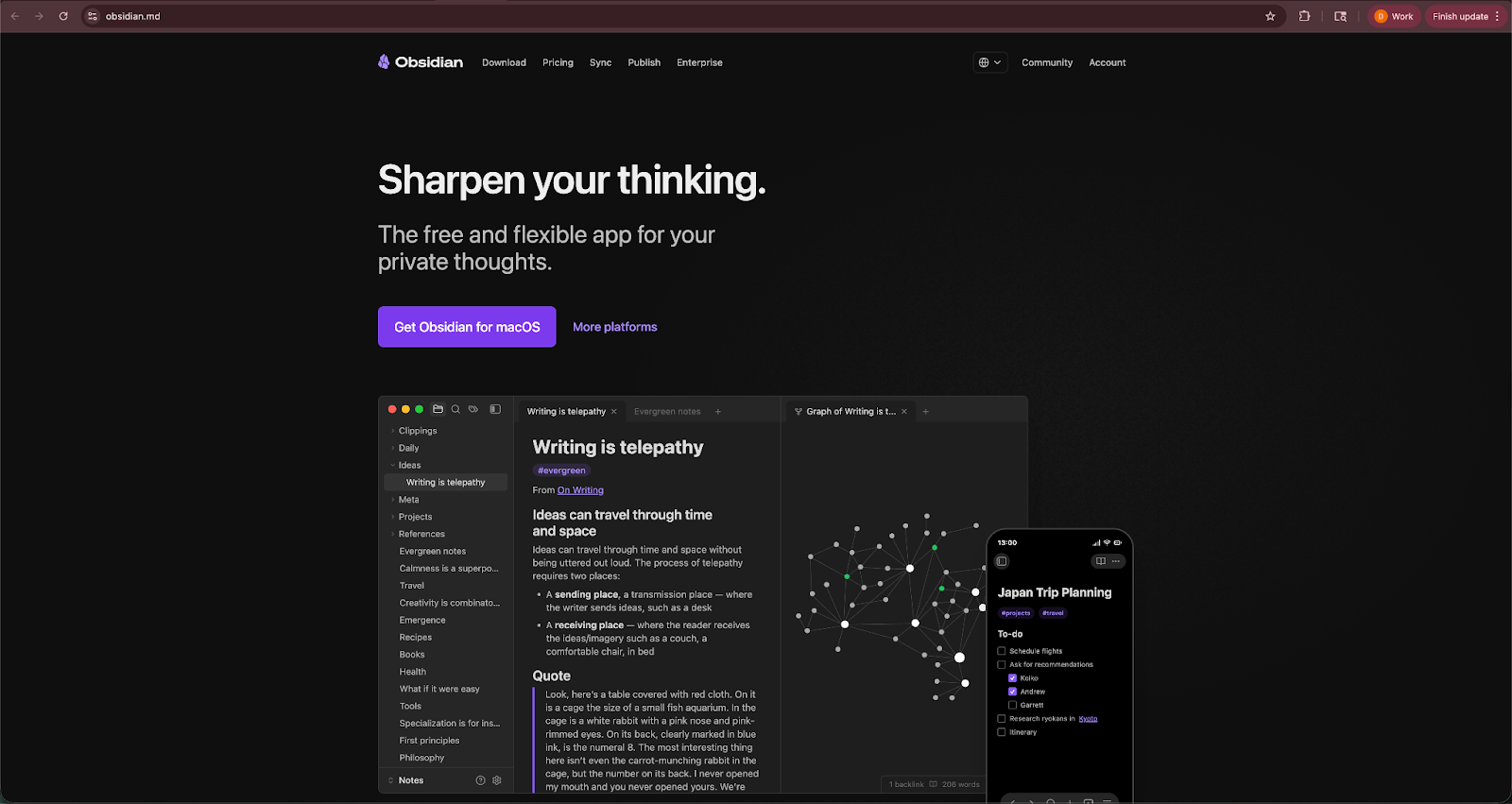Open the language dropdown chevron
Image resolution: width=1512 pixels, height=804 pixels.
(x=997, y=62)
